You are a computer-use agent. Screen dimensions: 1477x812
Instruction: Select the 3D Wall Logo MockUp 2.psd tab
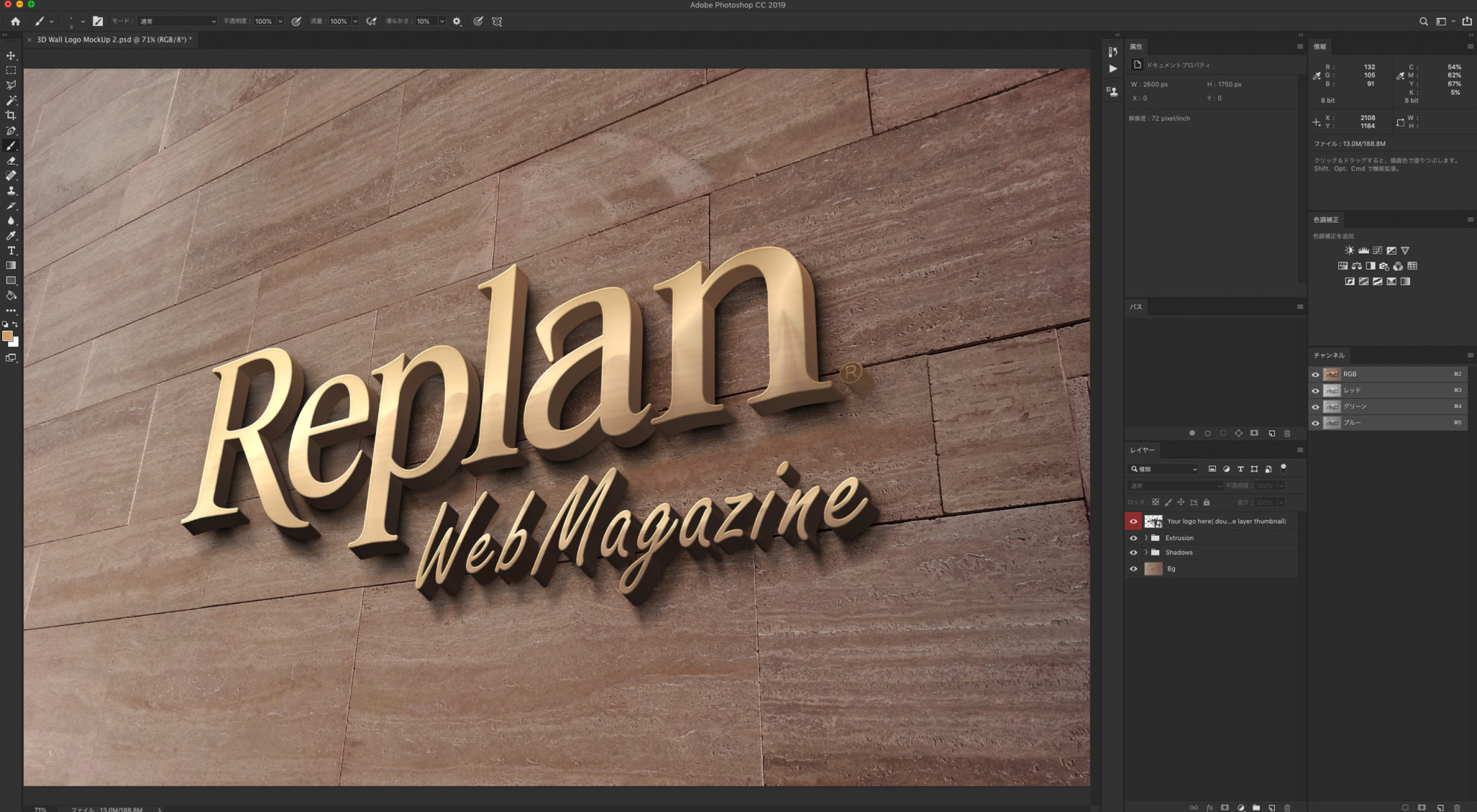(114, 40)
